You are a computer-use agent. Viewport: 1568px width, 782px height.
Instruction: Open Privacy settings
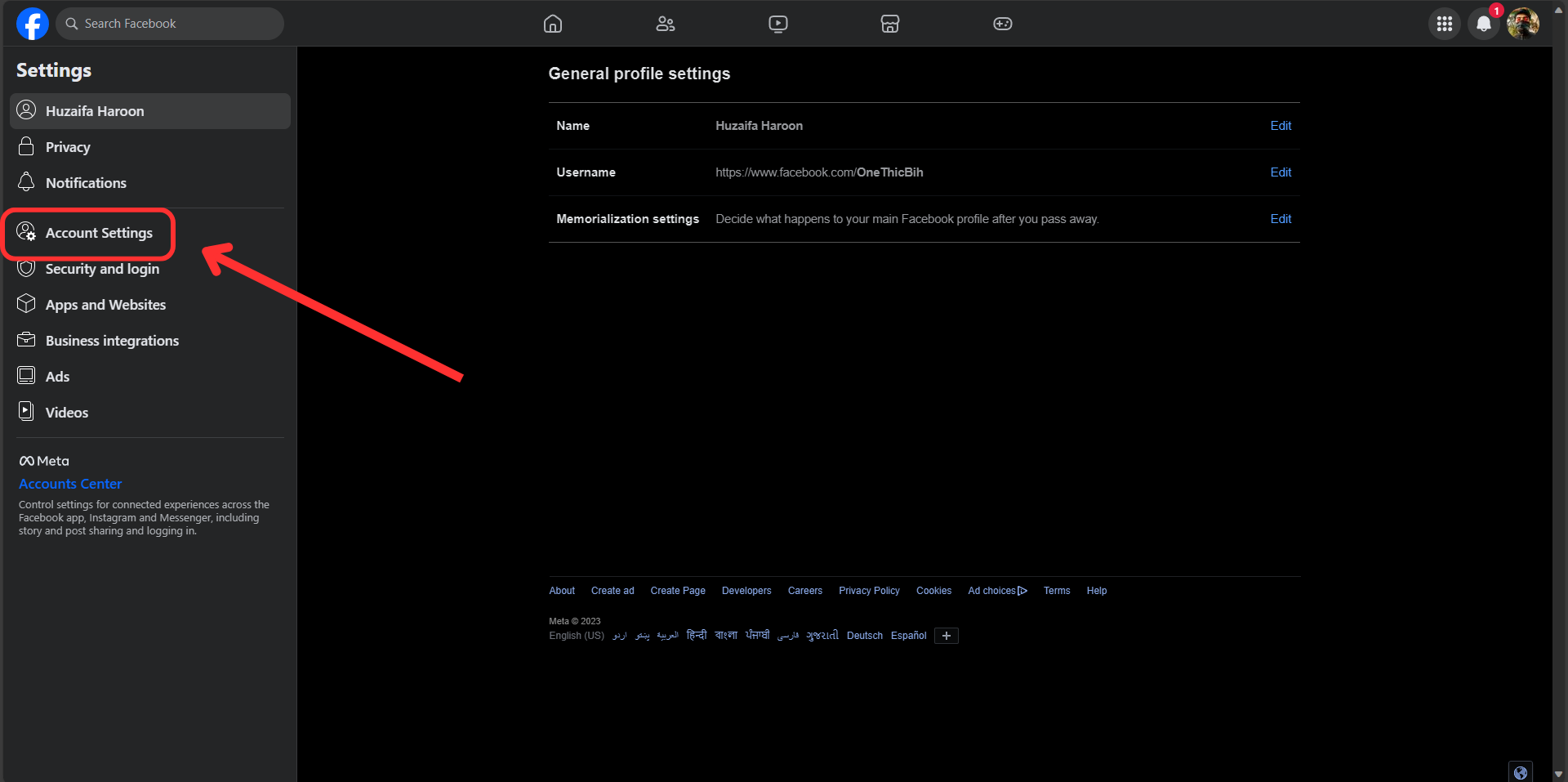[x=150, y=147]
